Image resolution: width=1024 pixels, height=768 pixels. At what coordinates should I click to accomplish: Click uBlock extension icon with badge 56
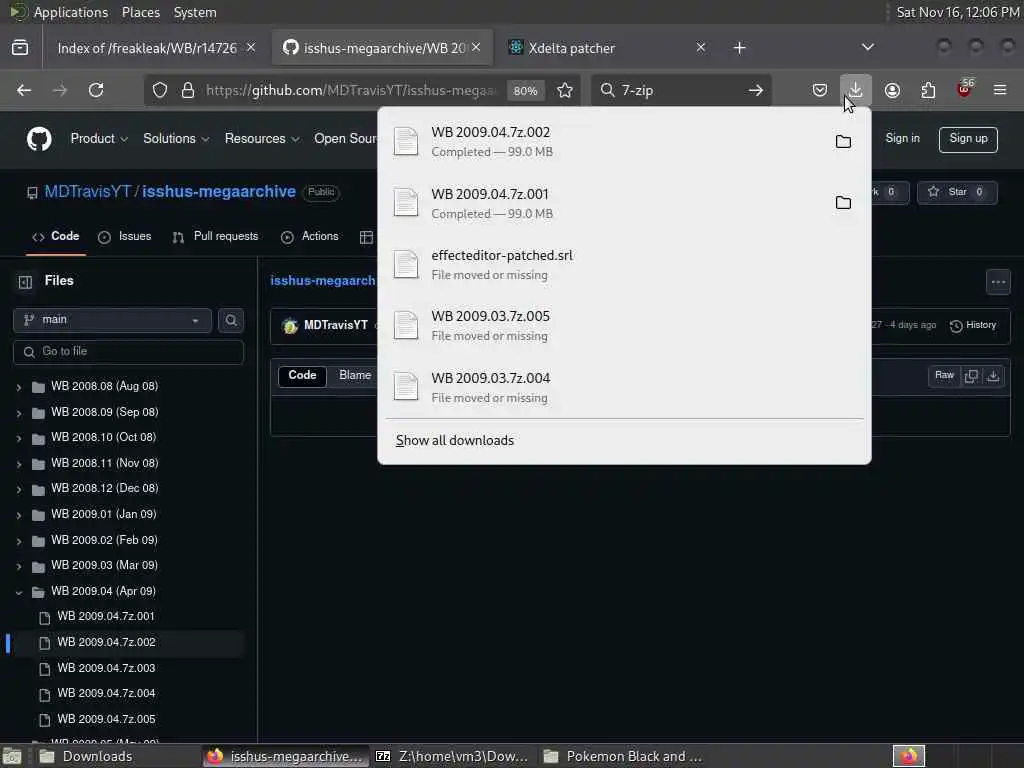pyautogui.click(x=965, y=89)
